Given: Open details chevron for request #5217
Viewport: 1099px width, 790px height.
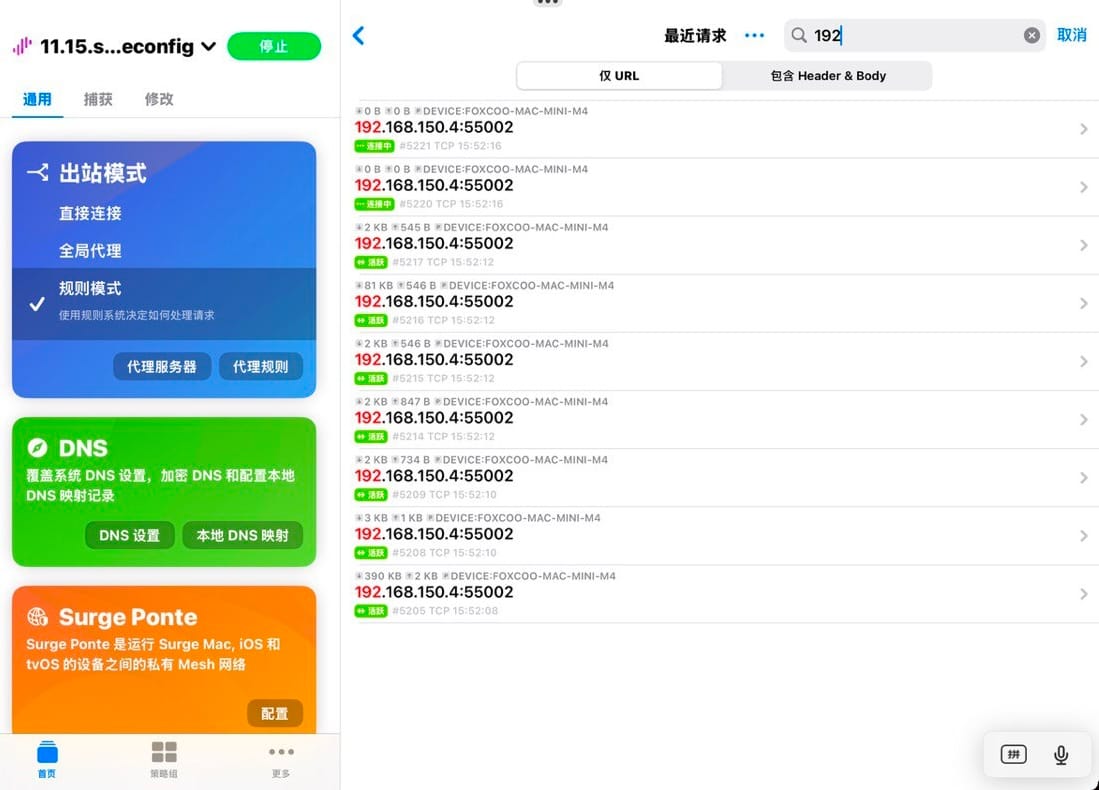Looking at the screenshot, I should point(1084,245).
